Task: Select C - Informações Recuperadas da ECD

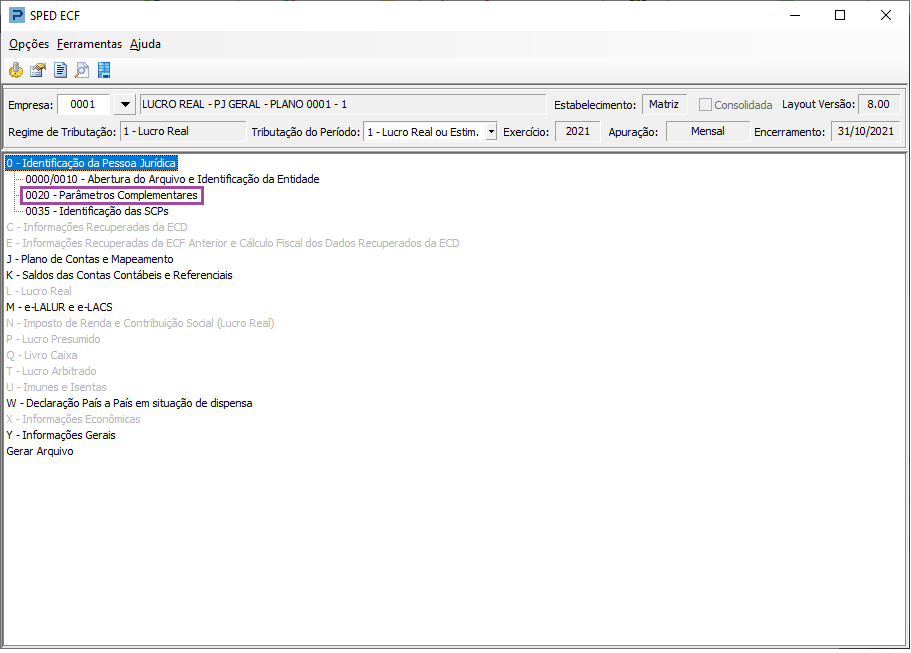Action: (97, 228)
